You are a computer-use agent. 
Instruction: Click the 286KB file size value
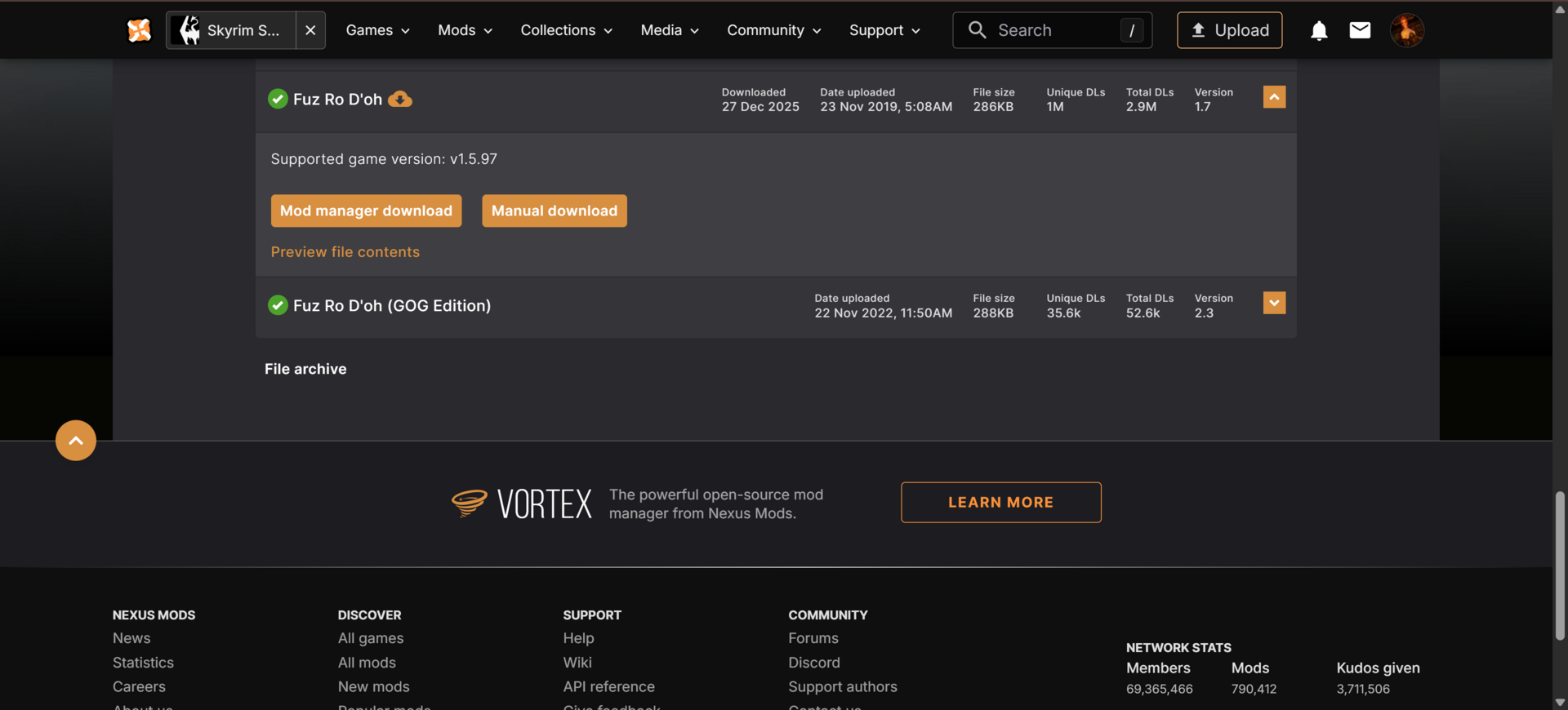click(x=993, y=107)
